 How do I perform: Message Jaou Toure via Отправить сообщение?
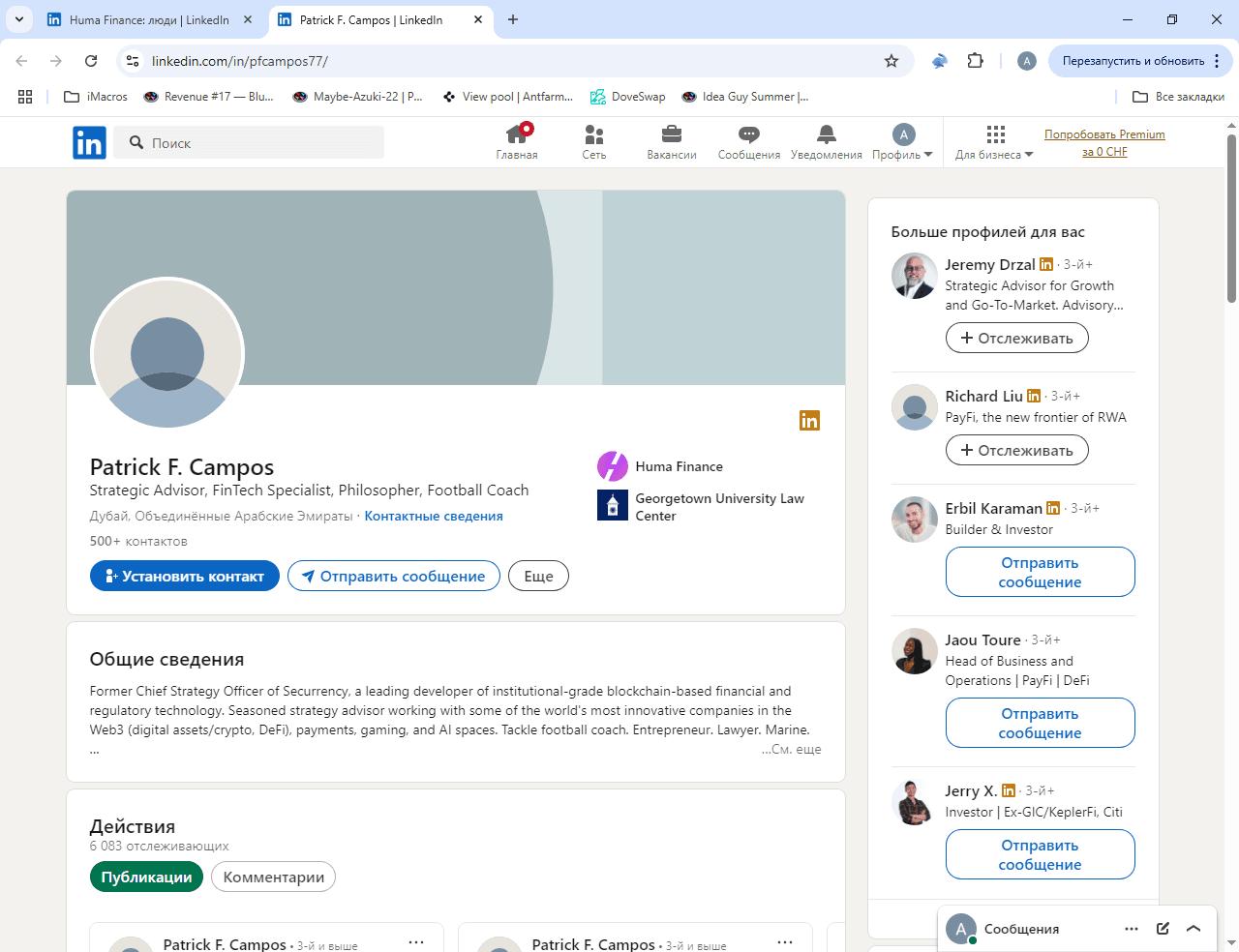tap(1040, 723)
